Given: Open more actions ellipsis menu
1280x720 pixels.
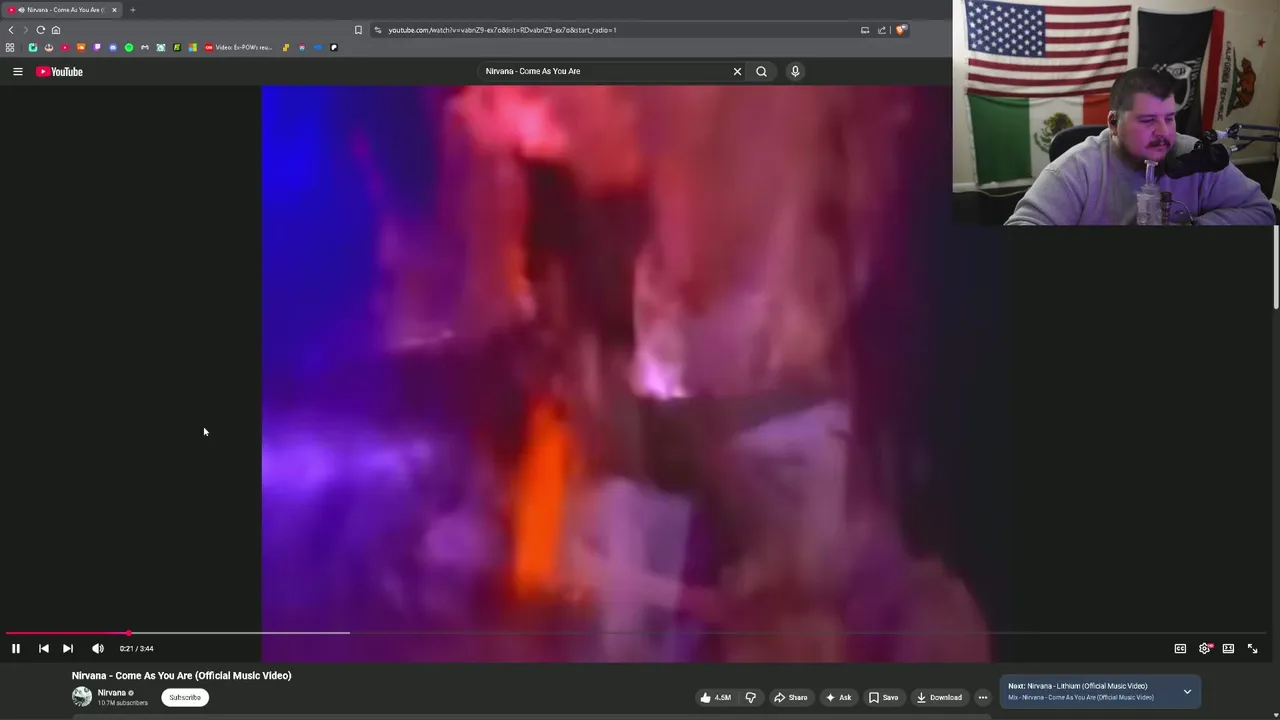Looking at the screenshot, I should click(983, 697).
